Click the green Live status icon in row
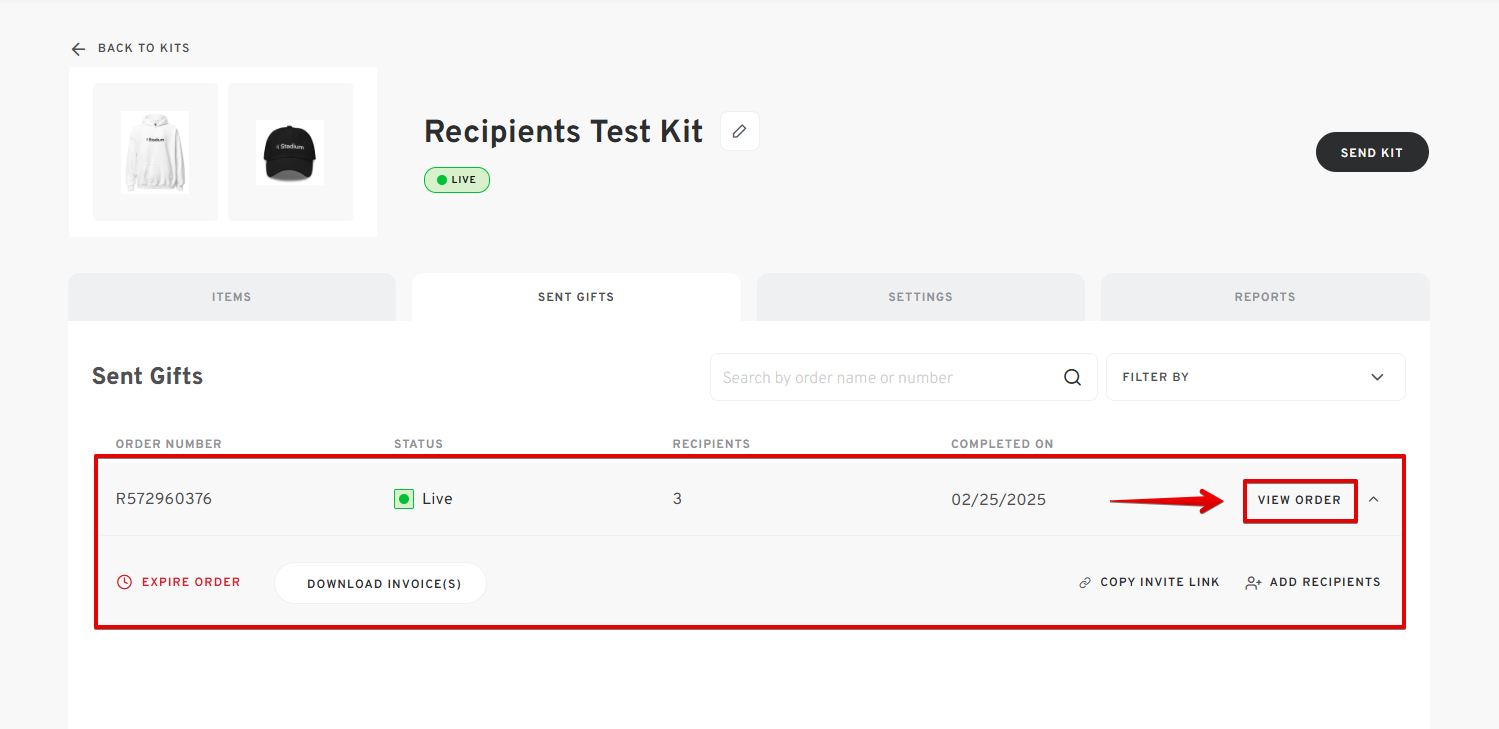 404,498
